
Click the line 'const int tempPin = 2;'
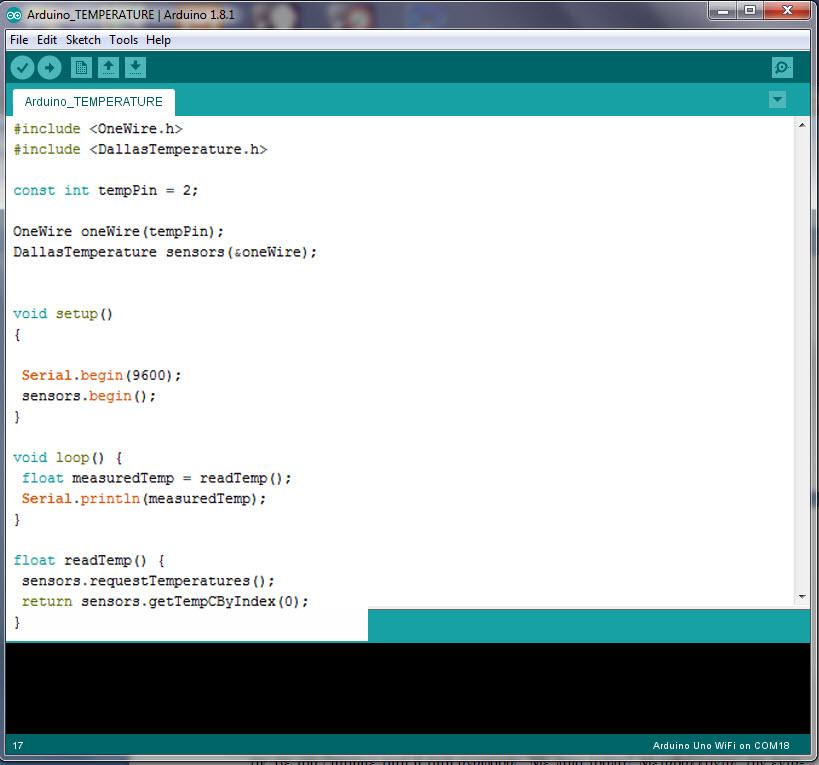click(106, 191)
